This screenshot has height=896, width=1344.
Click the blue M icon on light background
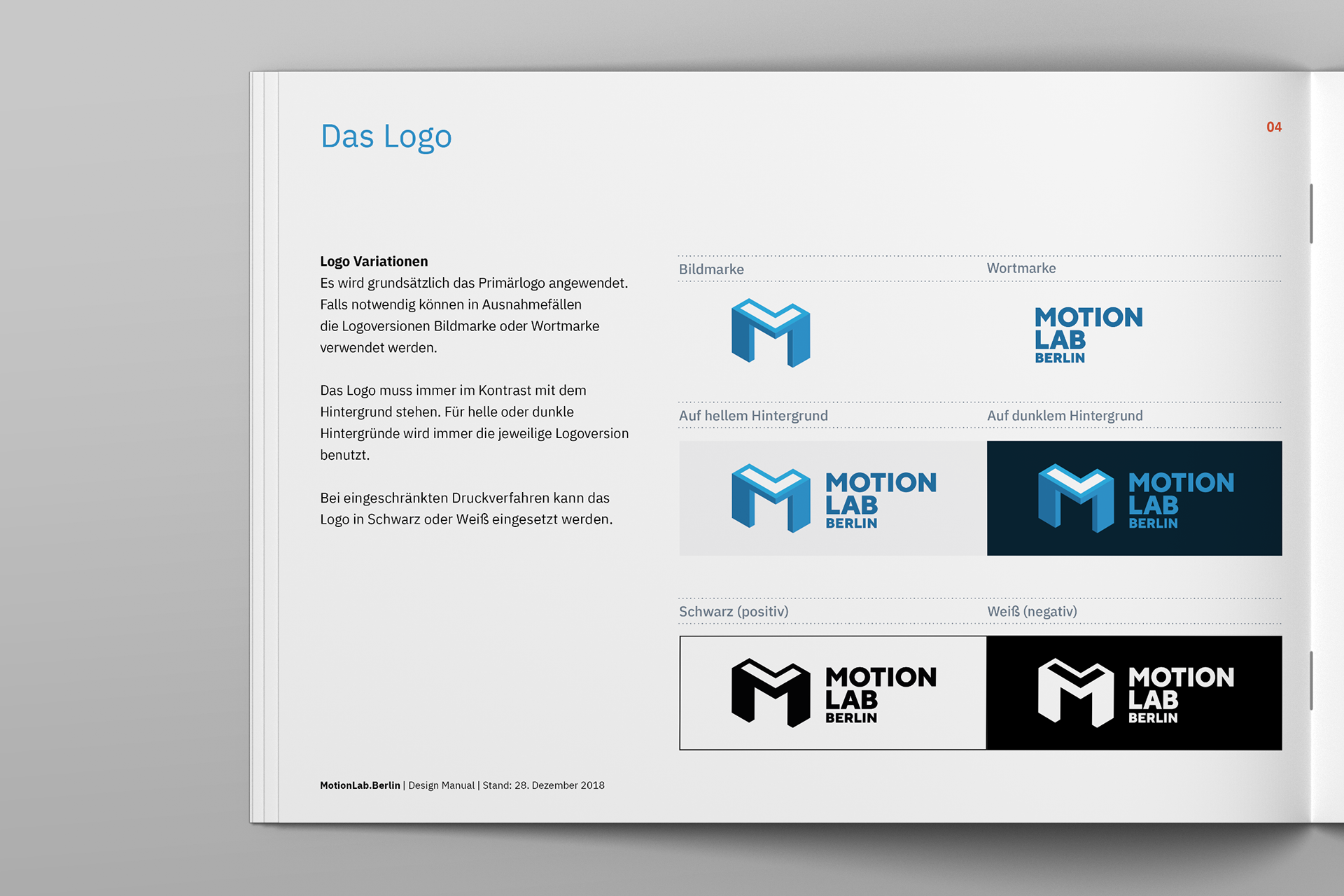point(771,498)
